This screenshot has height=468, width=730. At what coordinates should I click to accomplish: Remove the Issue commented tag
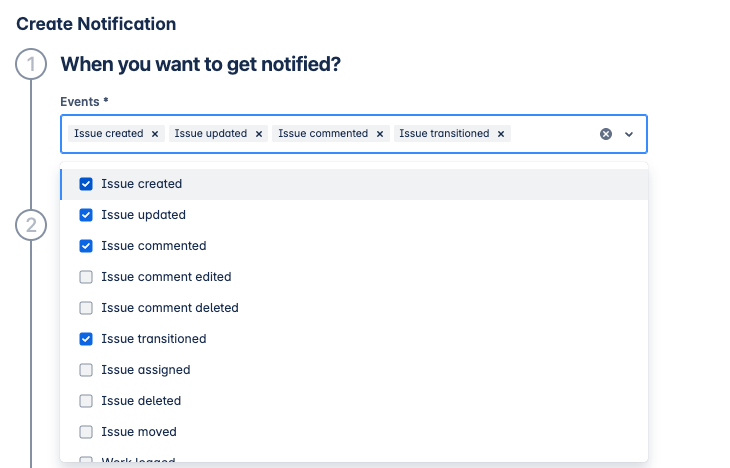[380, 134]
